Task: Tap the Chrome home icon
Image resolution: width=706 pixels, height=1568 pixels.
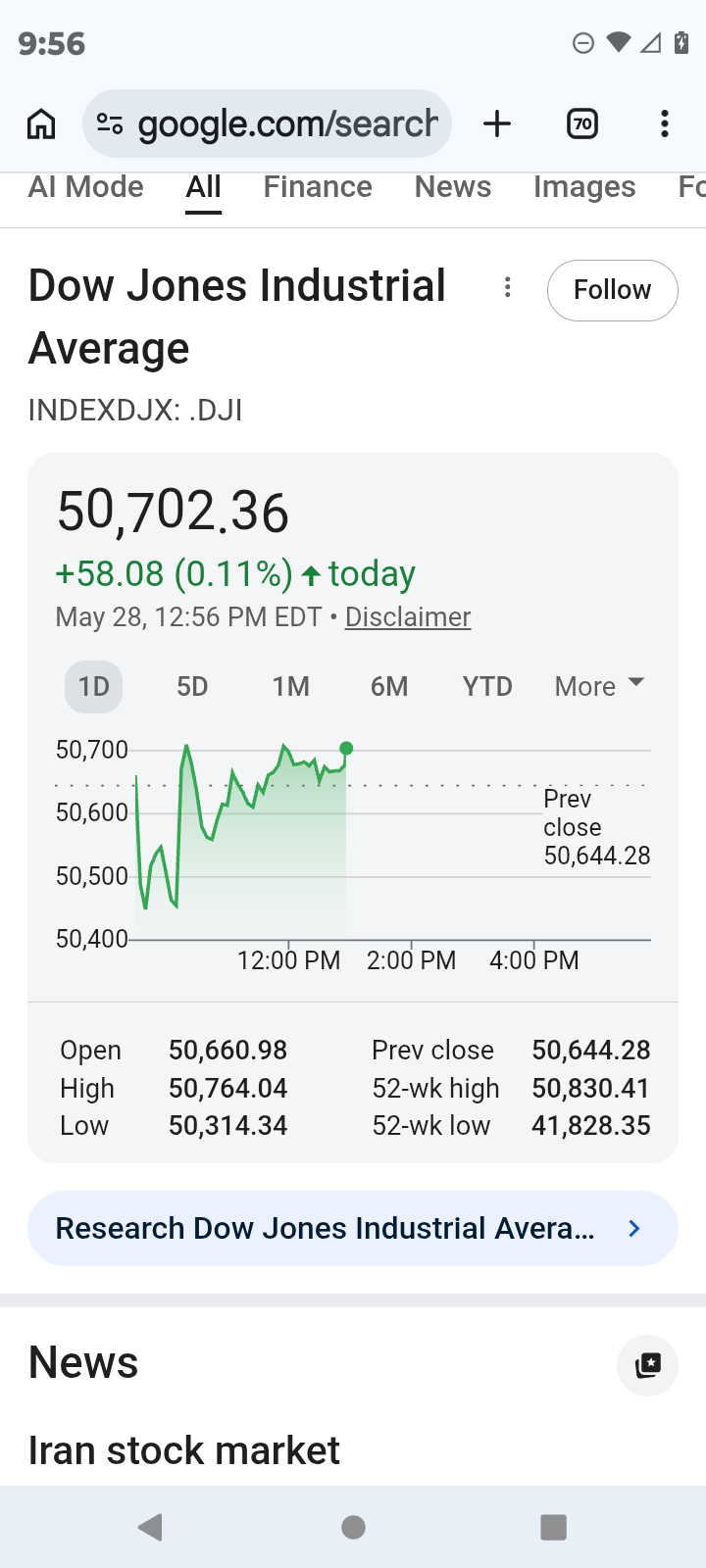Action: coord(41,124)
